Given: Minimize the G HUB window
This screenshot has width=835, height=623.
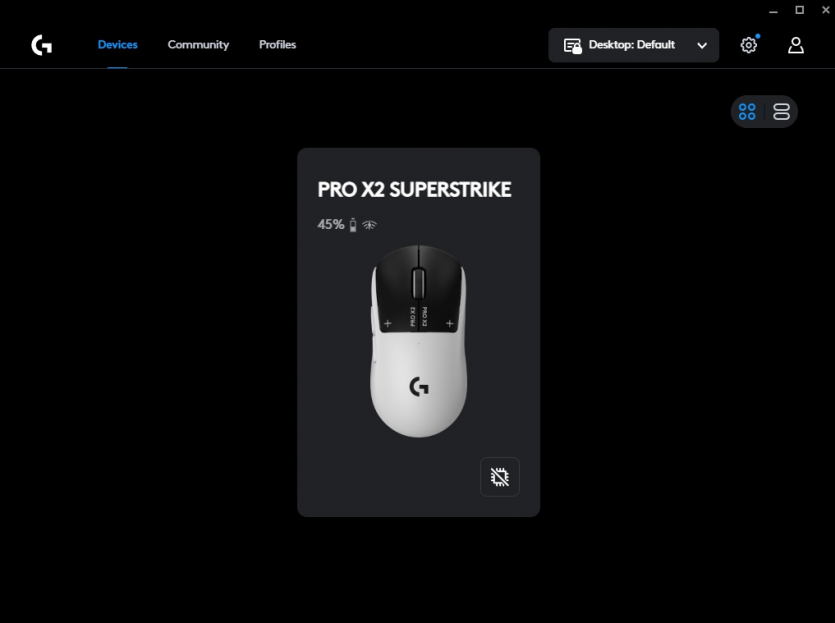Looking at the screenshot, I should (773, 11).
